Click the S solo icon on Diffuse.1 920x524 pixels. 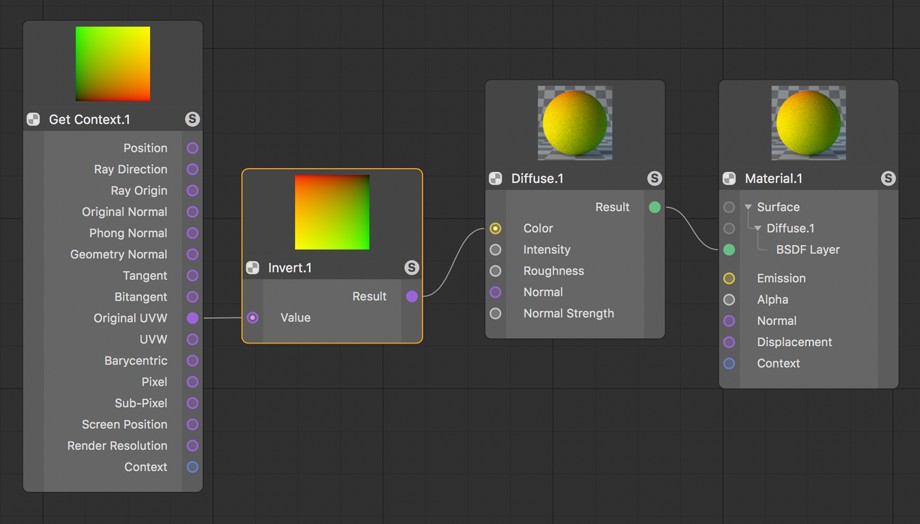654,178
